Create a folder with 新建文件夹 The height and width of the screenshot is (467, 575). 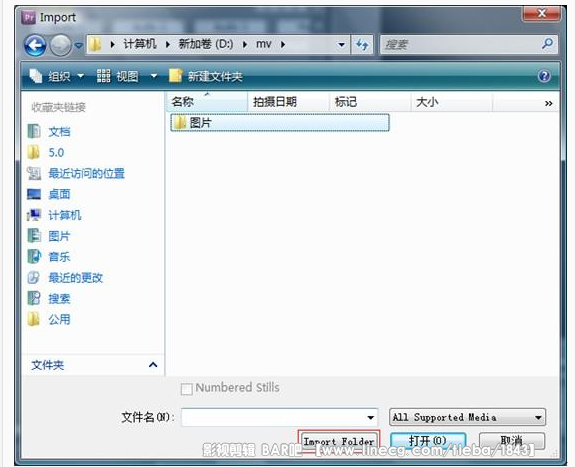[x=206, y=76]
